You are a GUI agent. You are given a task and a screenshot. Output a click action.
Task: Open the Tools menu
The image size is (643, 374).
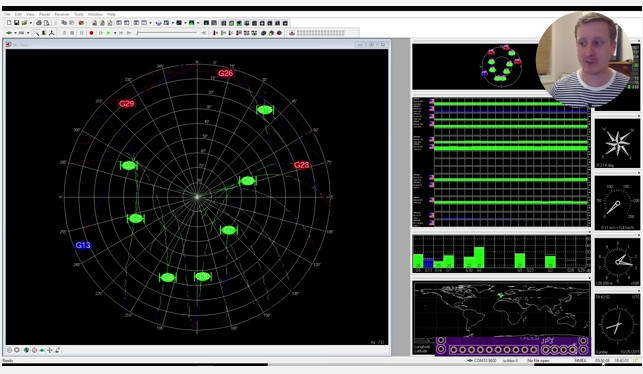pyautogui.click(x=78, y=14)
